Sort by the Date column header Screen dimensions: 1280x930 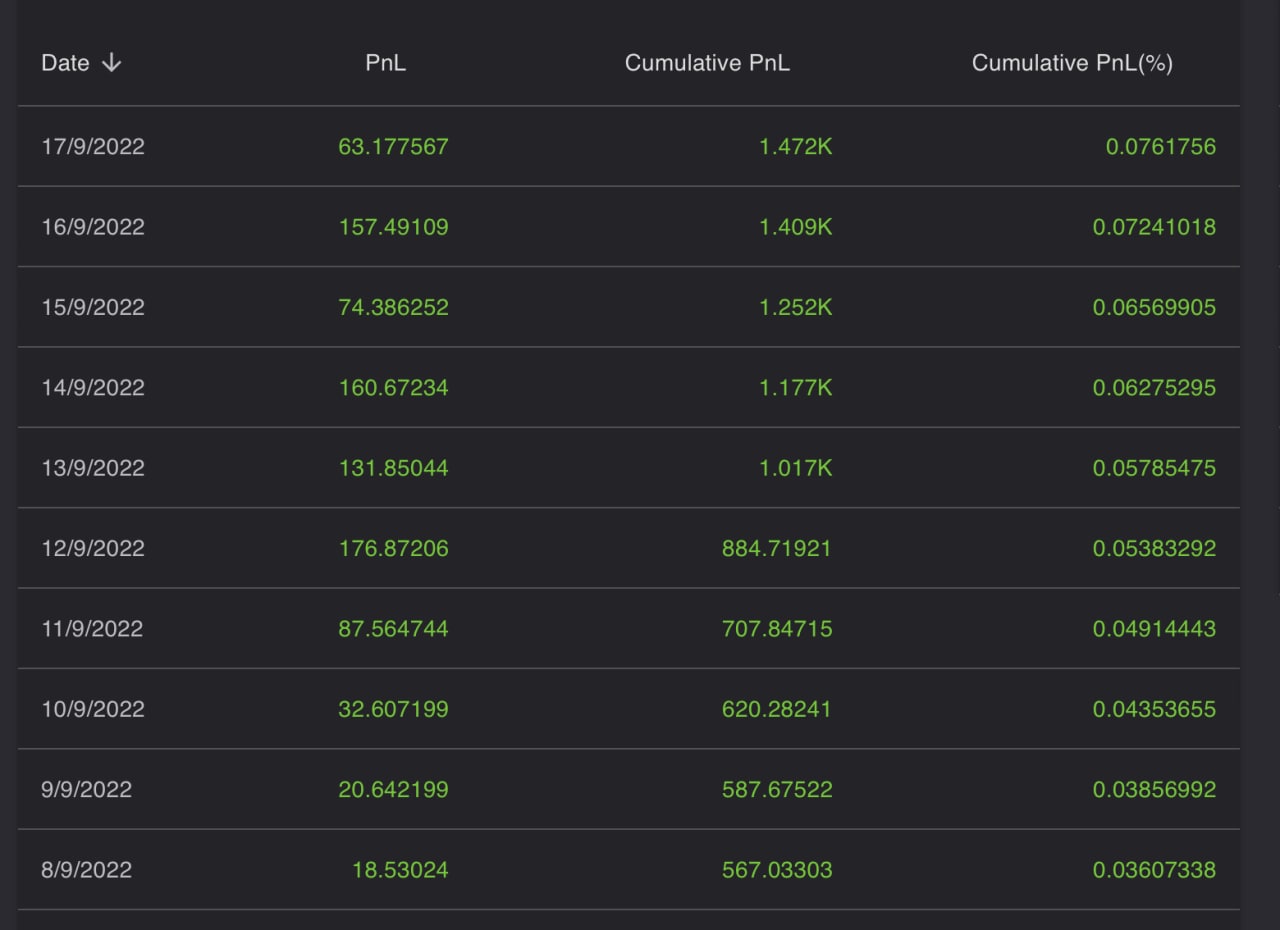(x=66, y=63)
